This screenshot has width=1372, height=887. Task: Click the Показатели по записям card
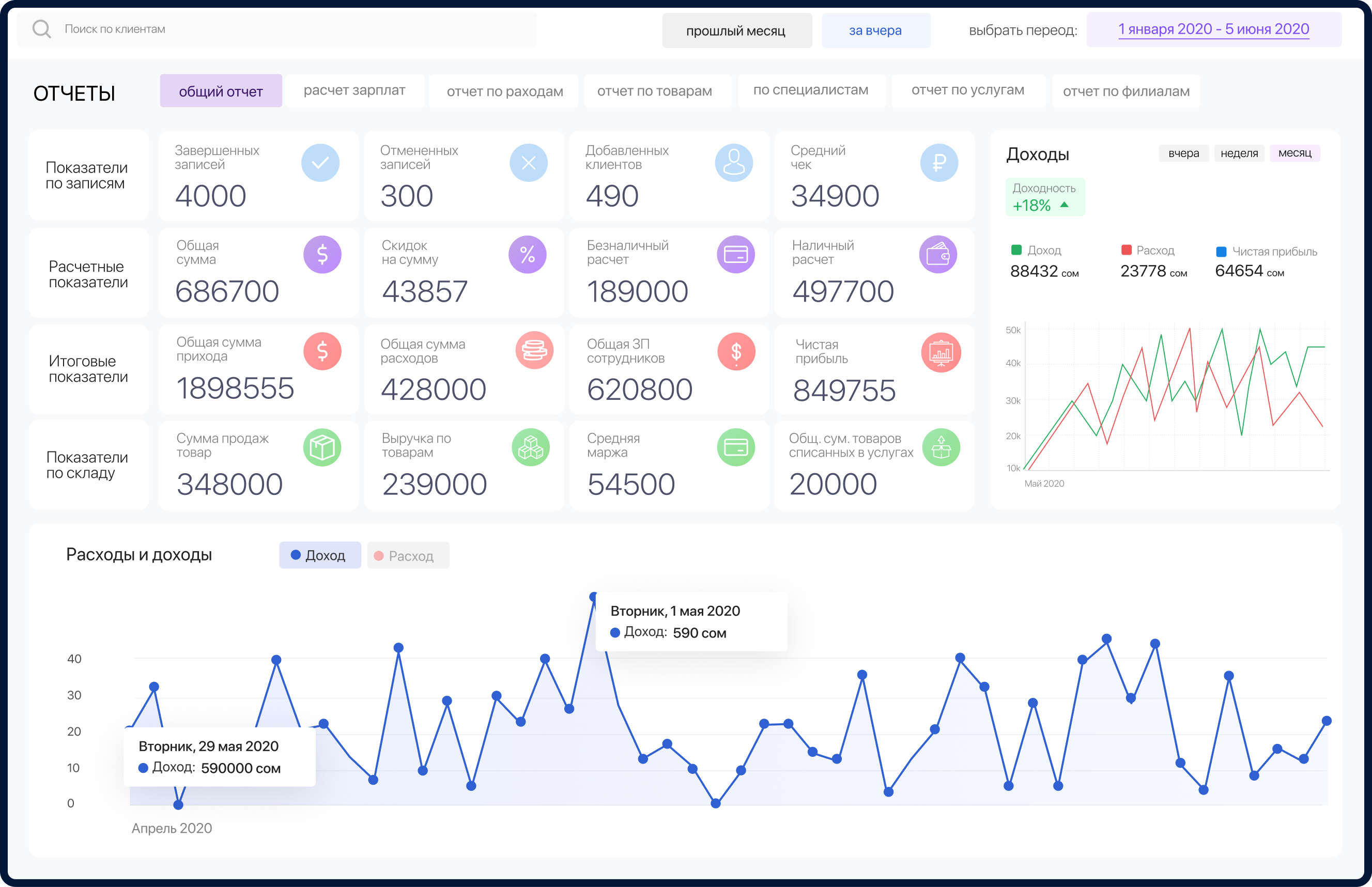click(89, 175)
